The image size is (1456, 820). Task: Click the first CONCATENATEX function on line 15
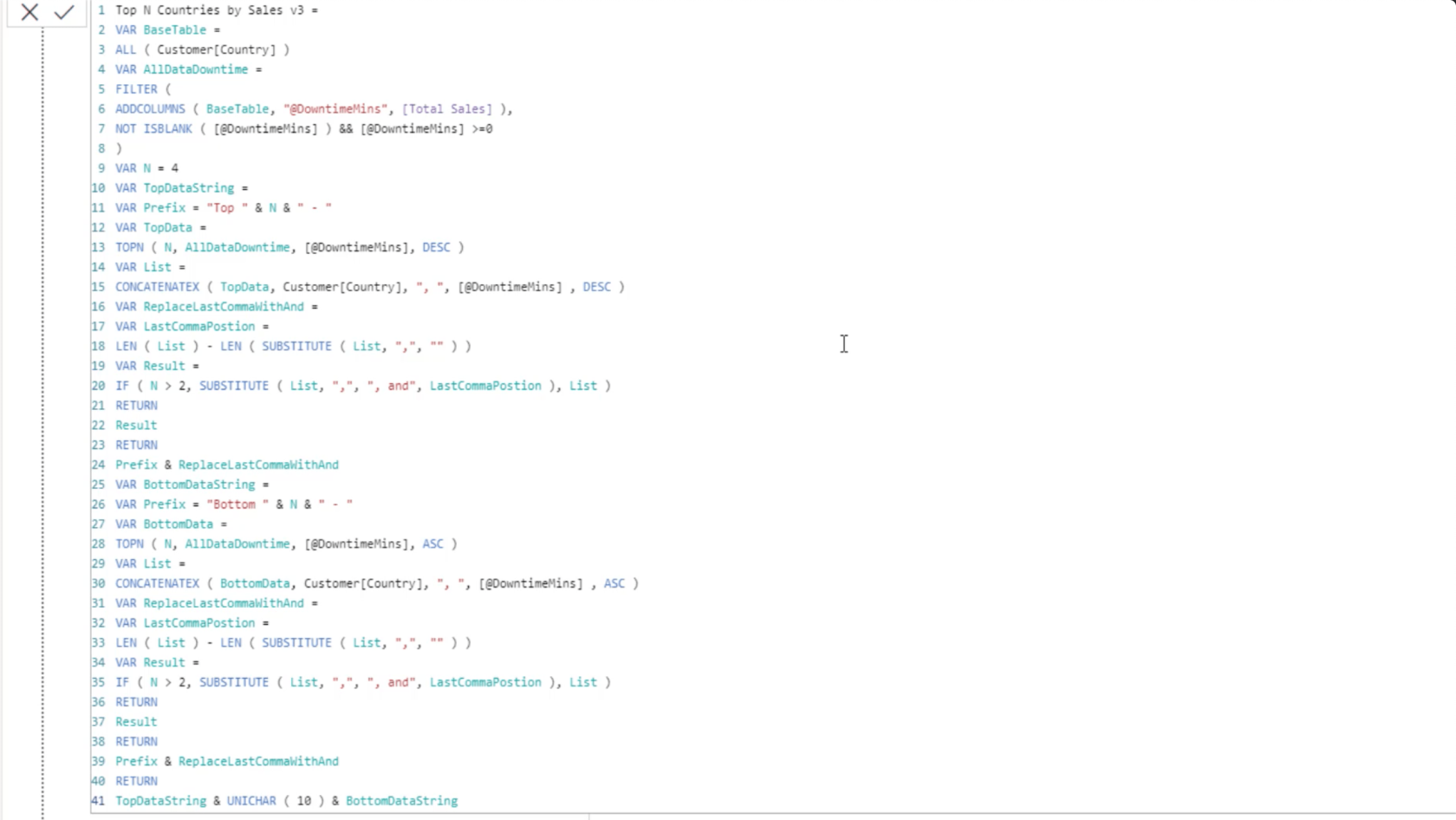coord(157,287)
